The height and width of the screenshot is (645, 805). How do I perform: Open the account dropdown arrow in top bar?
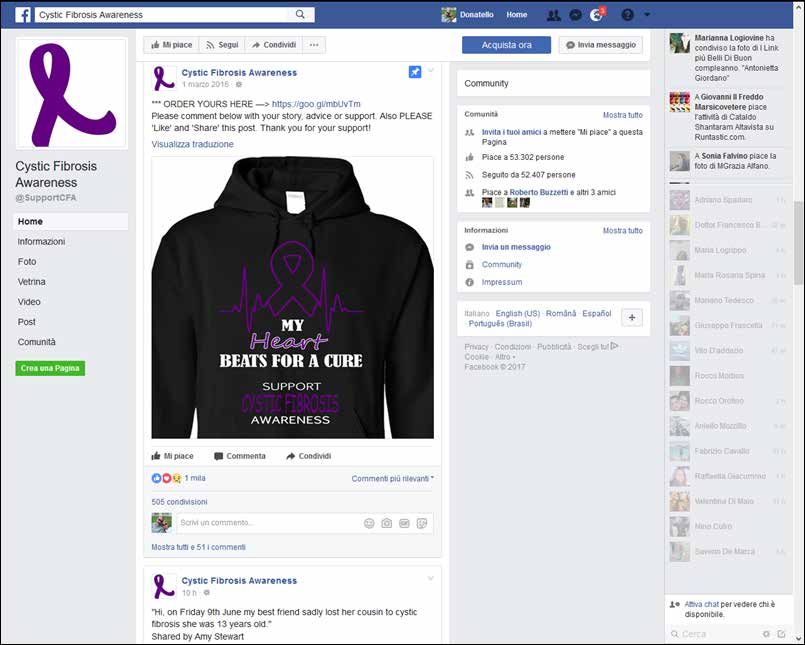[x=648, y=15]
